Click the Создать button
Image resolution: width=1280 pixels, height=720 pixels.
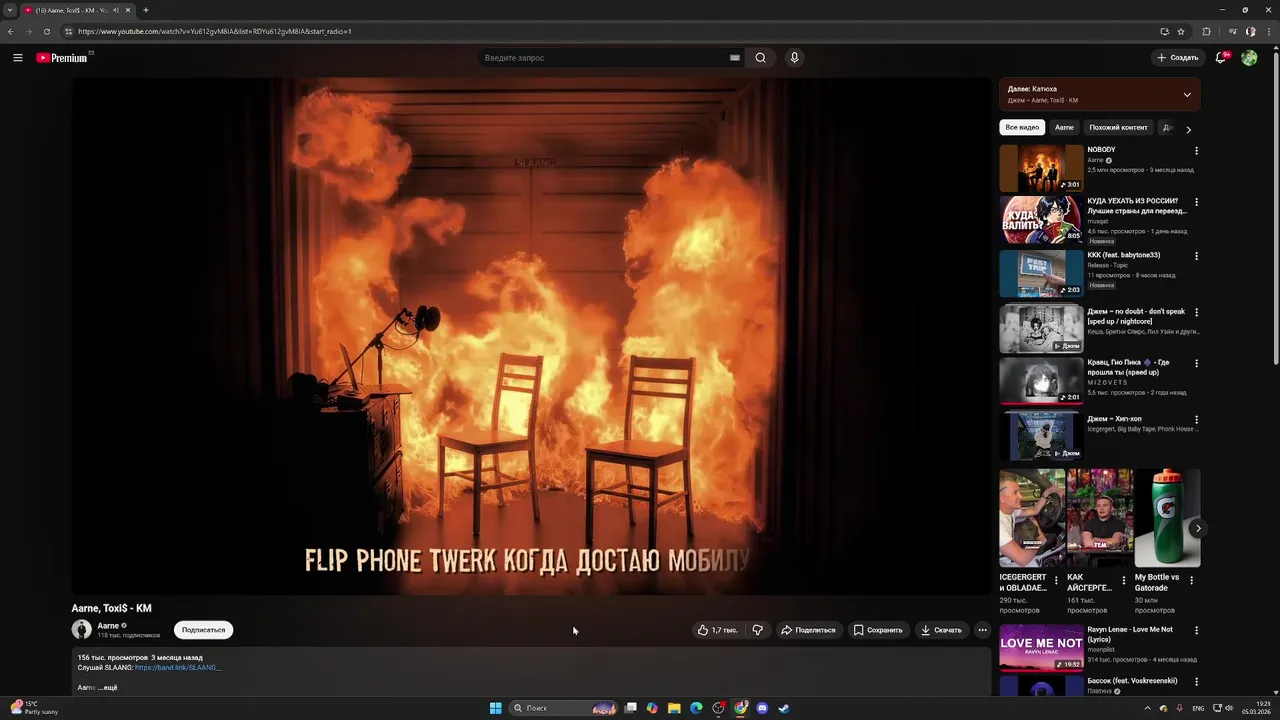tap(1177, 58)
